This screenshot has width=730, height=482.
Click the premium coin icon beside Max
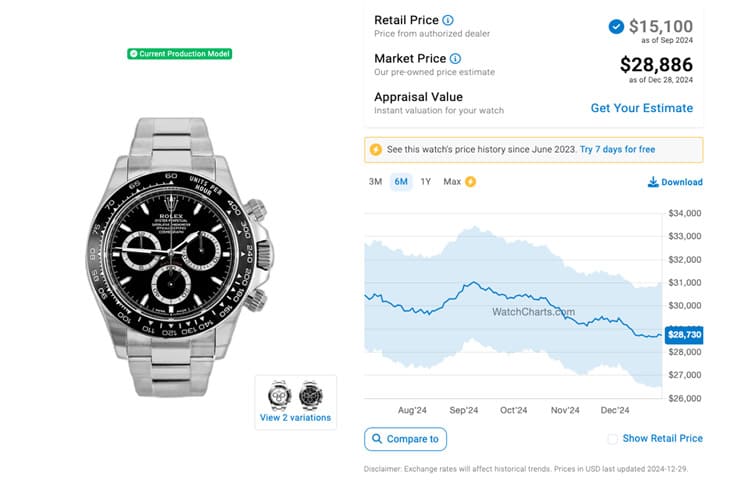471,182
